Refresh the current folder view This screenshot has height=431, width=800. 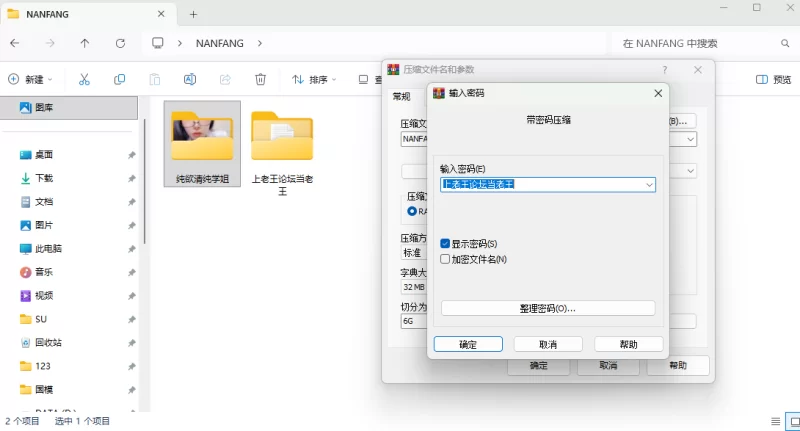pyautogui.click(x=120, y=44)
